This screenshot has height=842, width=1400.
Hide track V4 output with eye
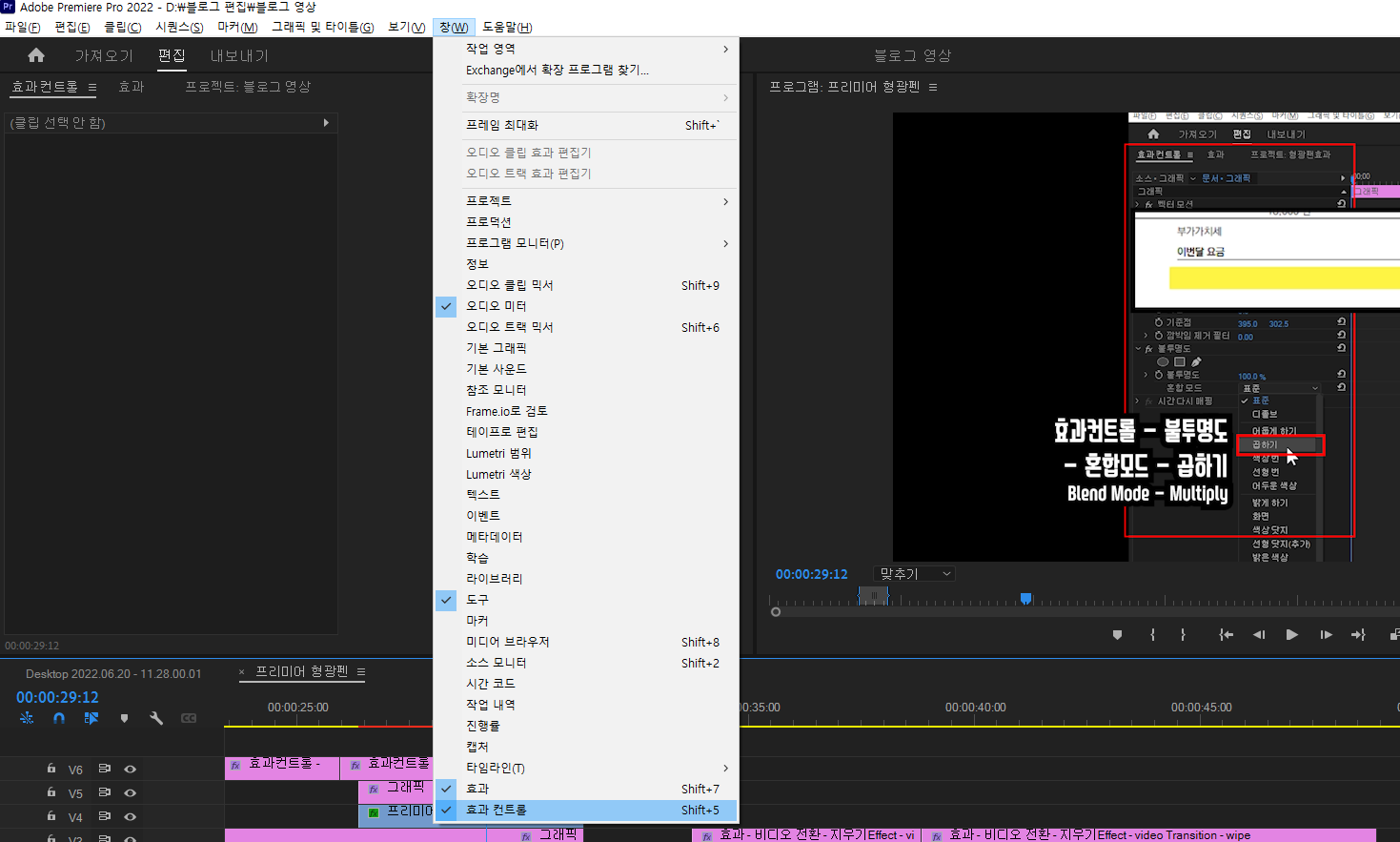tap(131, 816)
